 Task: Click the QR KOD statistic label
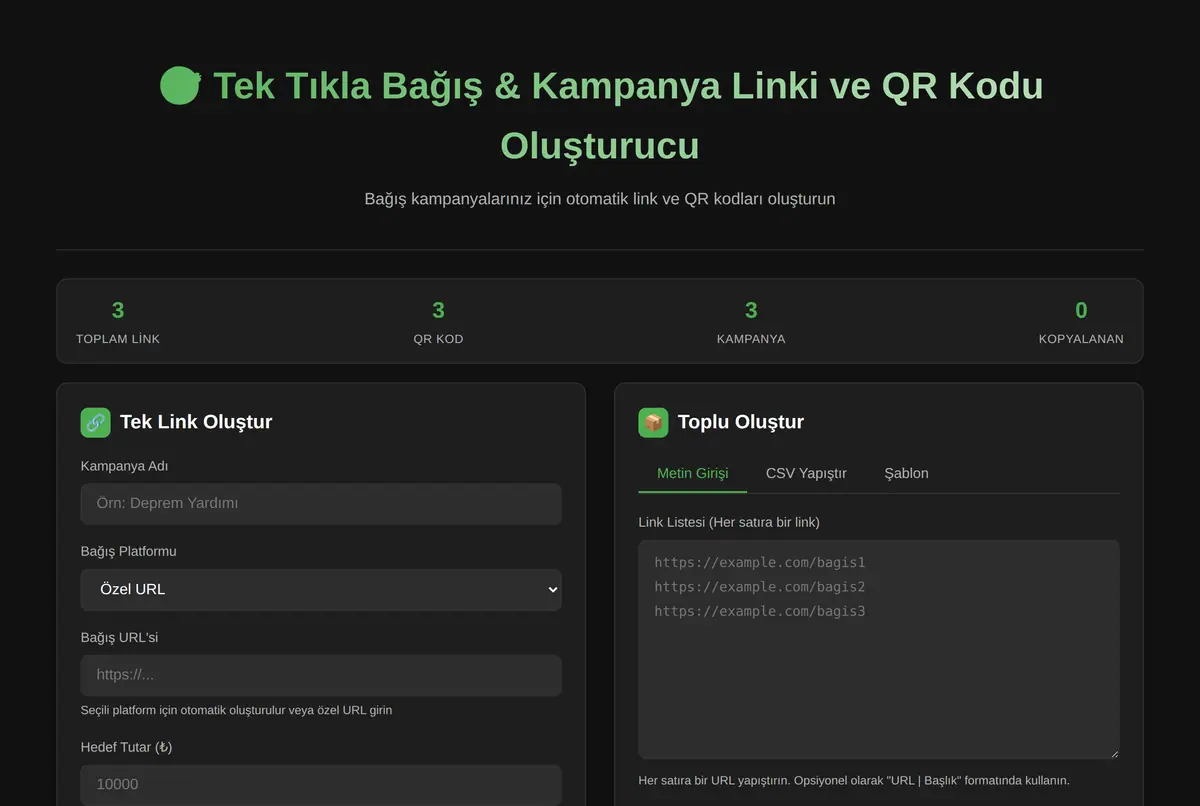[x=438, y=339]
